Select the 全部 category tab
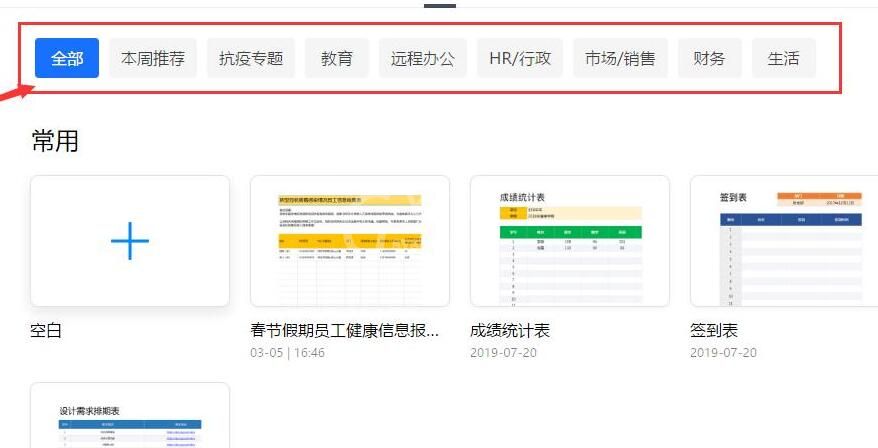Screen dimensions: 878x448 67,58
